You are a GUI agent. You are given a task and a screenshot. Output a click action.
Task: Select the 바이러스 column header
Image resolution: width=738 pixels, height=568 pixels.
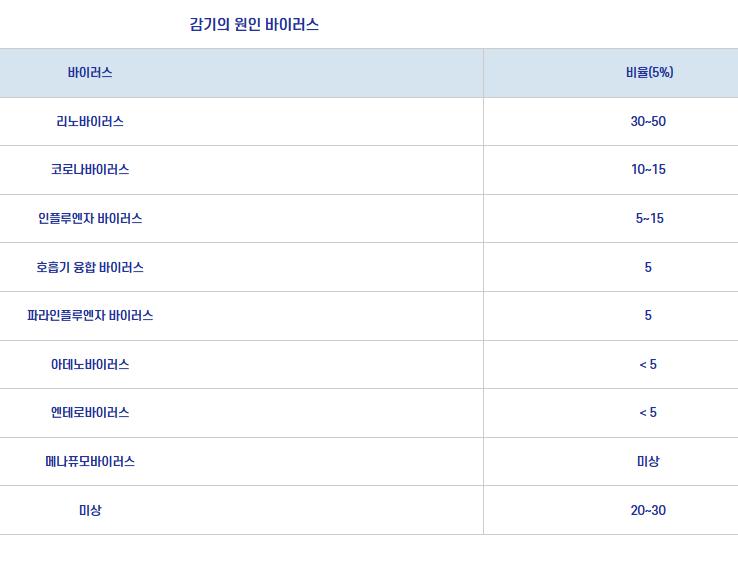(x=90, y=73)
